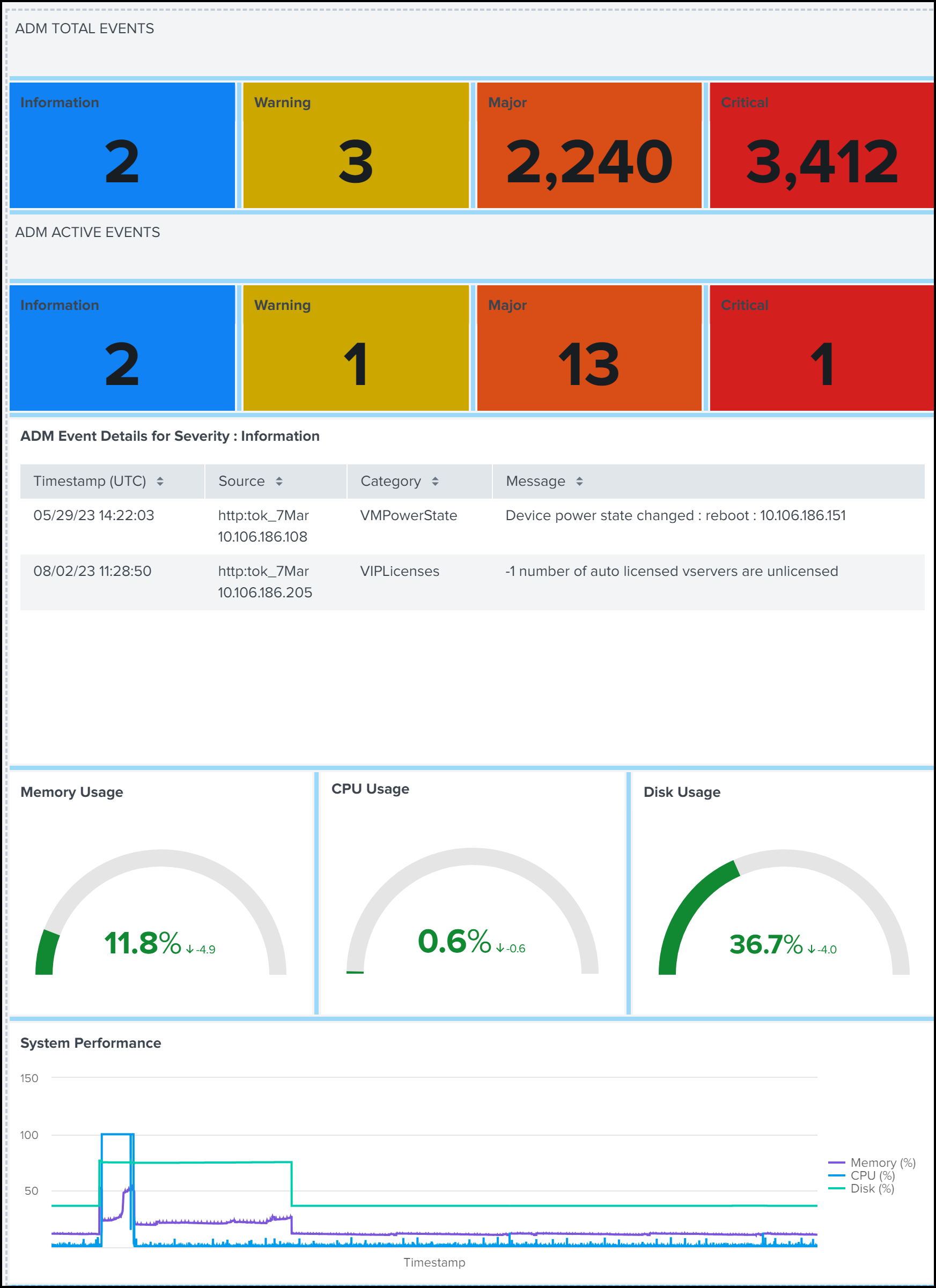Select Active Events Major tile showing 13
The width and height of the screenshot is (936, 1288).
tap(589, 347)
